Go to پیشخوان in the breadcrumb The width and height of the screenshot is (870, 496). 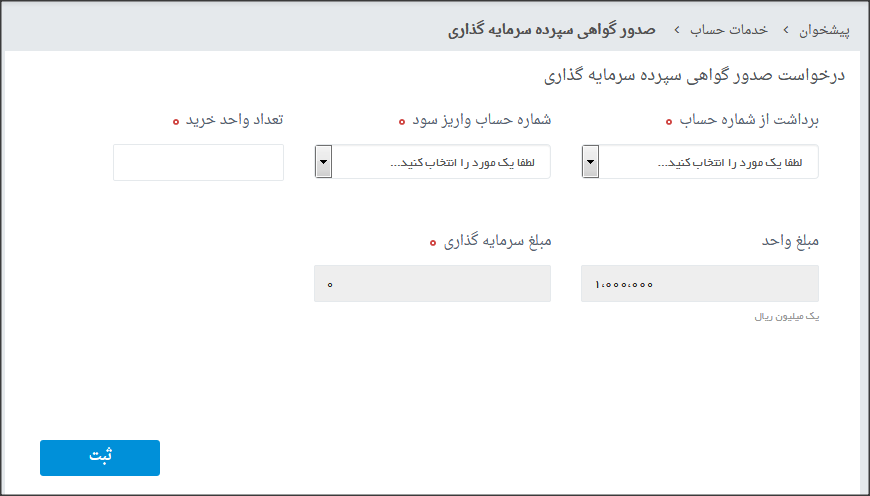tap(825, 30)
